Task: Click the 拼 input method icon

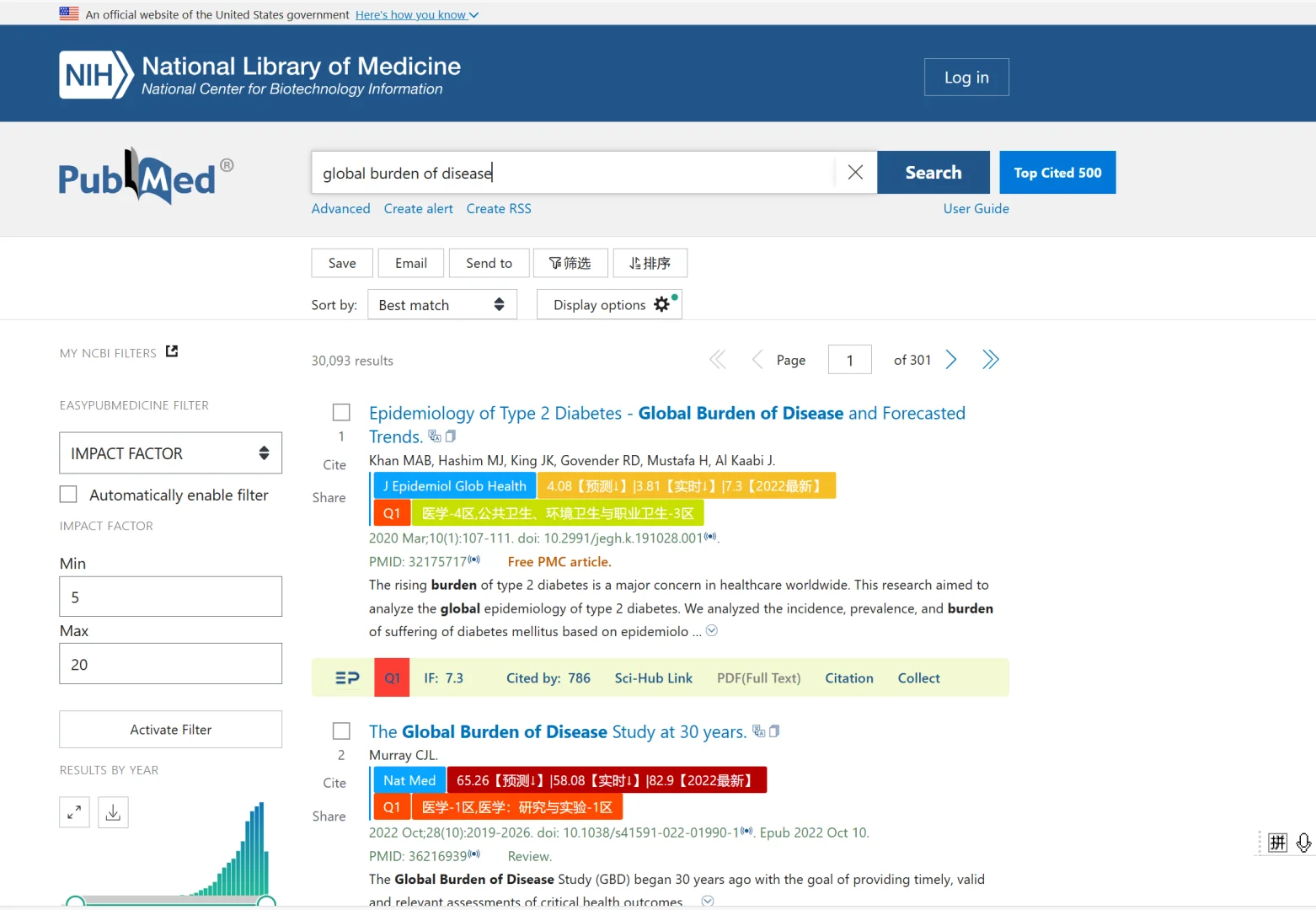Action: pyautogui.click(x=1277, y=843)
